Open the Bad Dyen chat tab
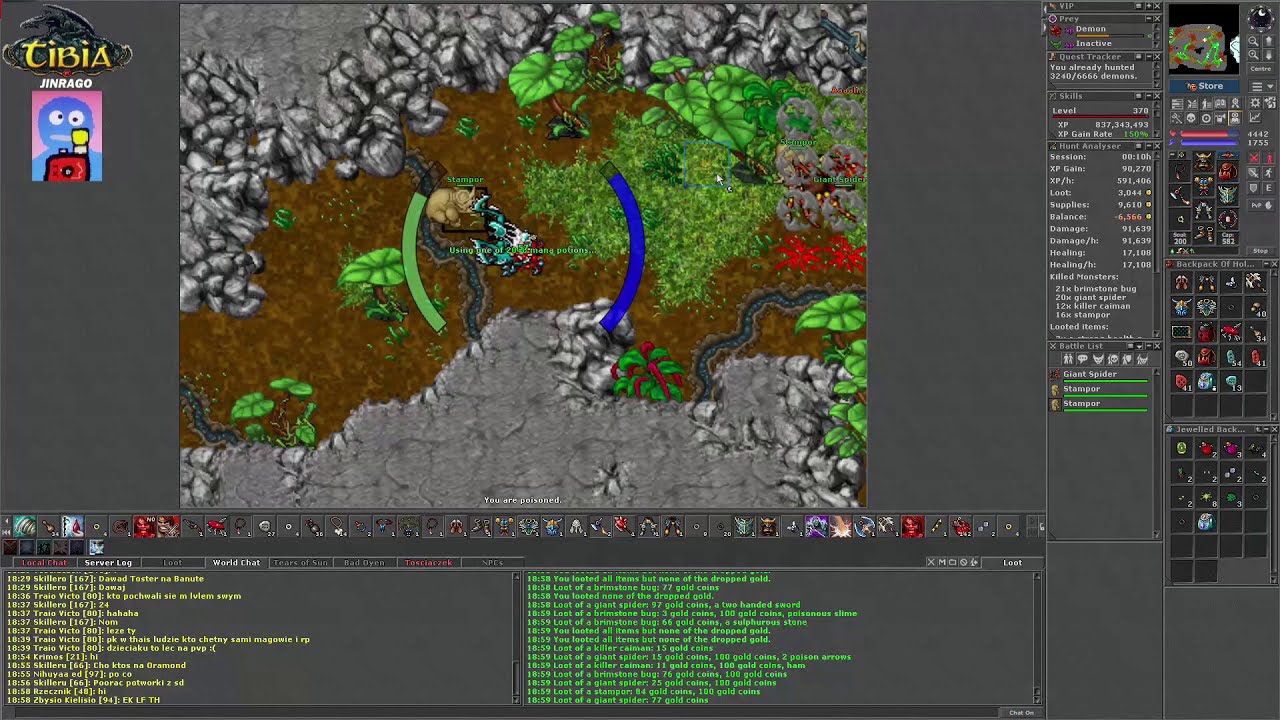 pyautogui.click(x=364, y=563)
